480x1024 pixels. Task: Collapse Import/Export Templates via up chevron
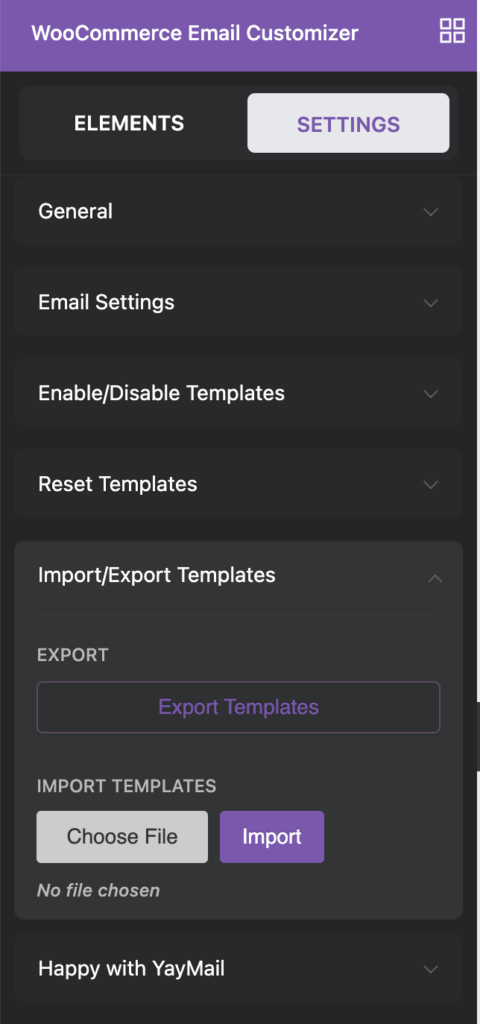point(435,578)
